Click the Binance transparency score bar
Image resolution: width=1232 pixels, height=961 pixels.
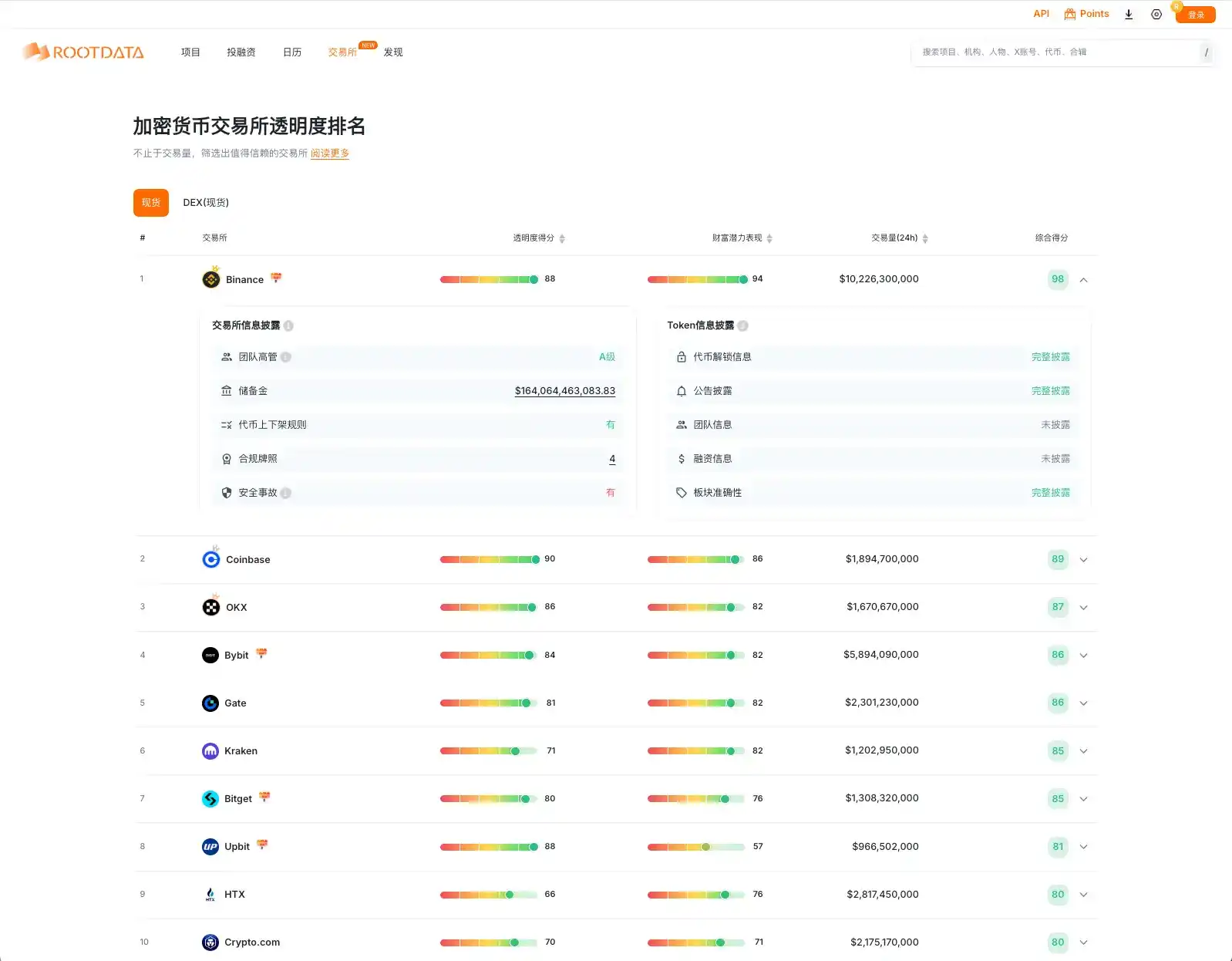[x=489, y=279]
